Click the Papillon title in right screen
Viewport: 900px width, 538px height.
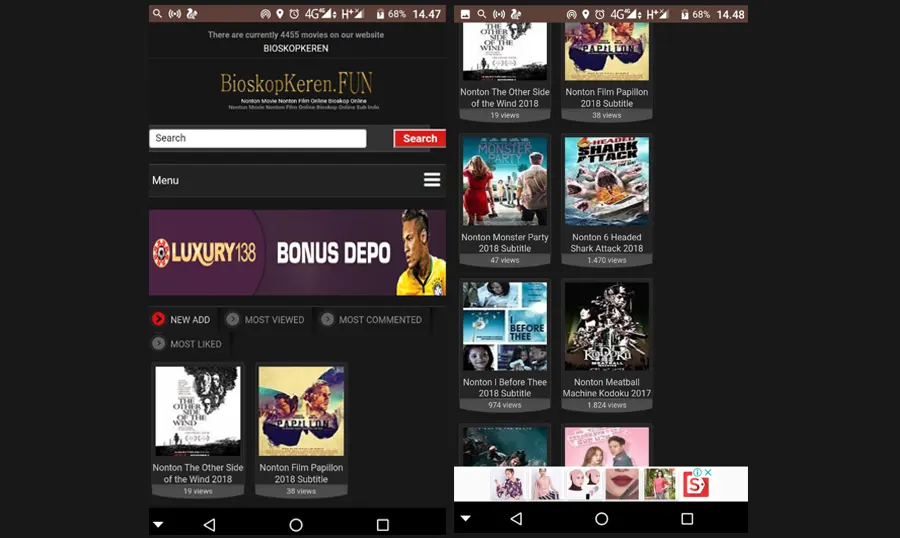coord(607,98)
